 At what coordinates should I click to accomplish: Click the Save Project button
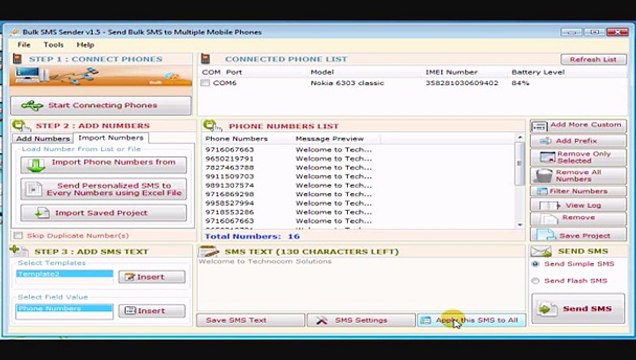[578, 235]
